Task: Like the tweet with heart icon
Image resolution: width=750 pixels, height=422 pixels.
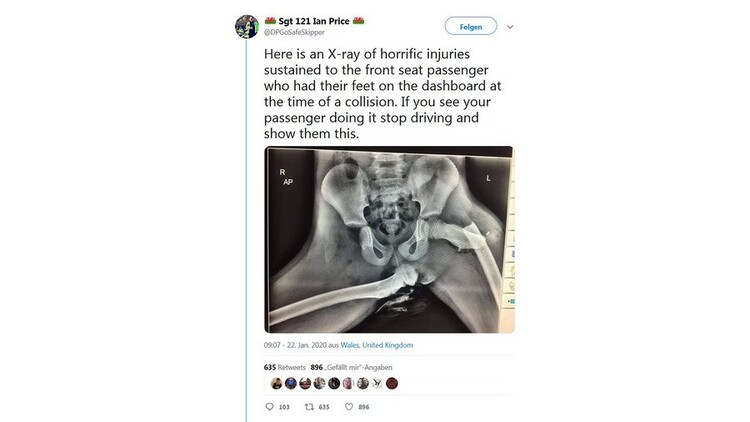Action: pyautogui.click(x=349, y=407)
